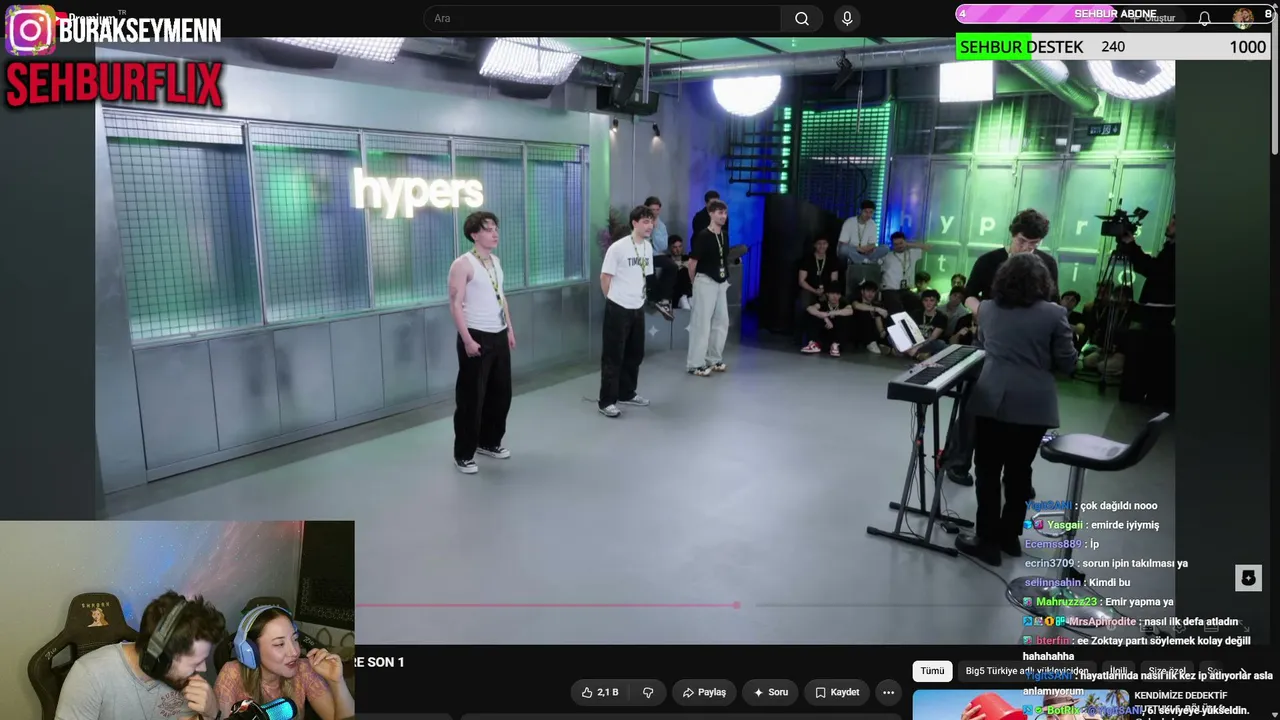This screenshot has width=1280, height=720.
Task: Dislike the video with the thumbs-down
Action: click(648, 692)
